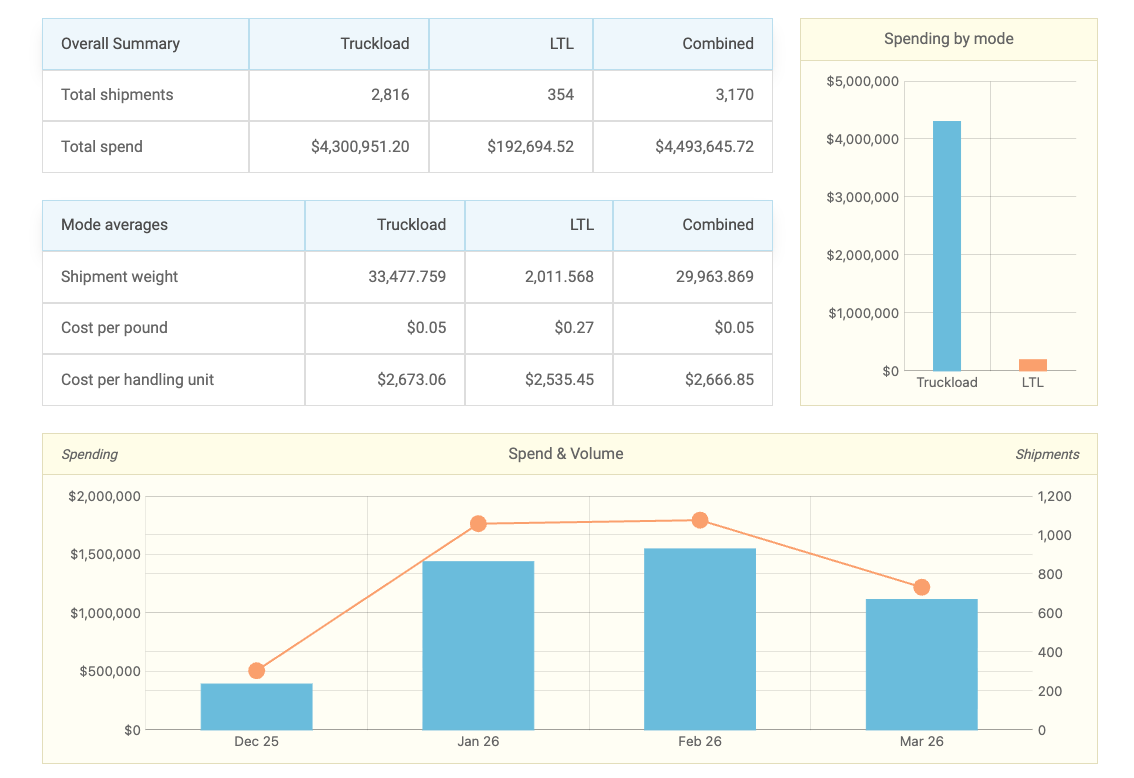Select LTL column header in Mode averages table

581,225
